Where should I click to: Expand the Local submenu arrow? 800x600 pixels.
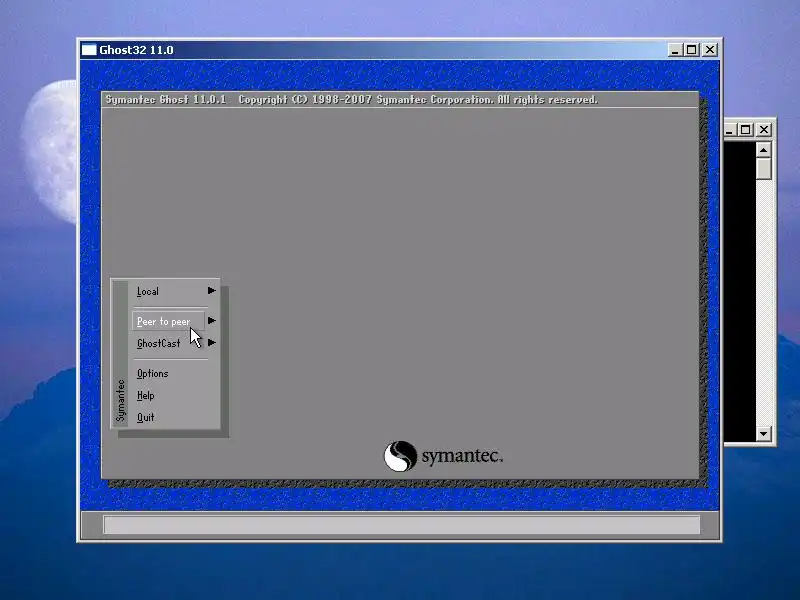coord(212,291)
